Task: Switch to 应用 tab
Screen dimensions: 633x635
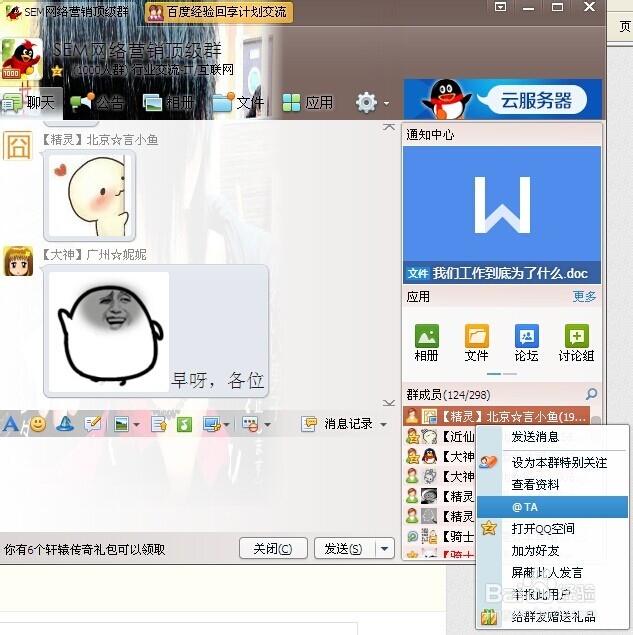Action: [x=308, y=103]
